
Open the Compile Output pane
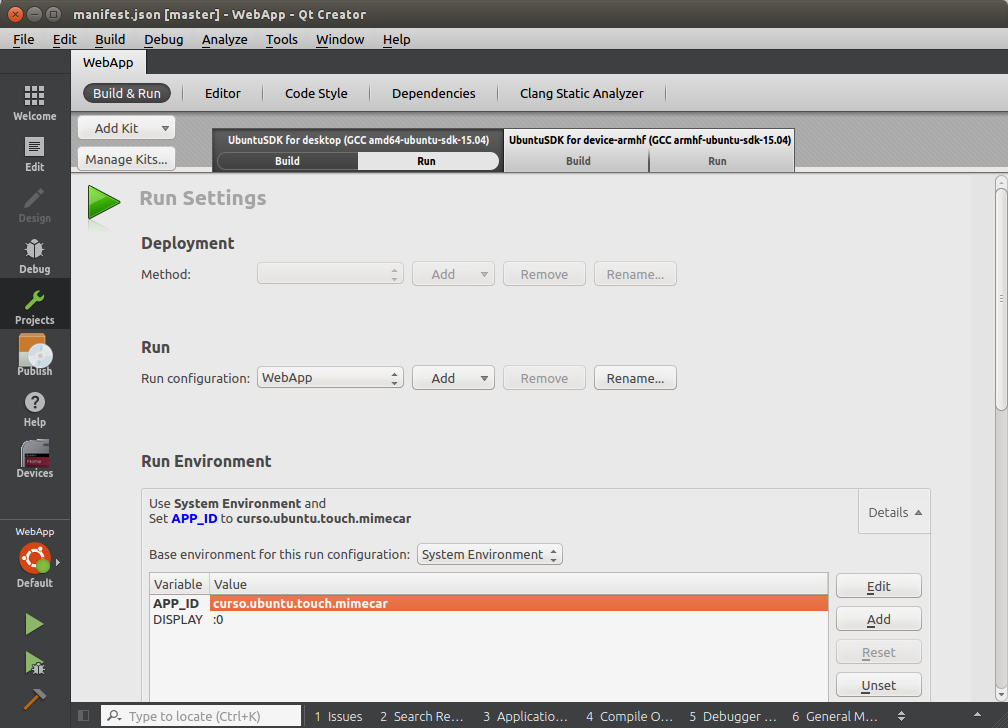[629, 716]
